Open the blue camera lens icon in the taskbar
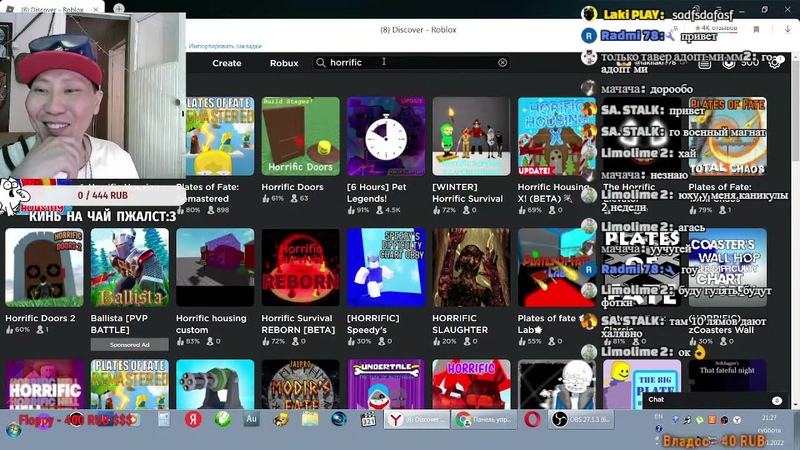Image resolution: width=800 pixels, height=450 pixels. [x=339, y=419]
